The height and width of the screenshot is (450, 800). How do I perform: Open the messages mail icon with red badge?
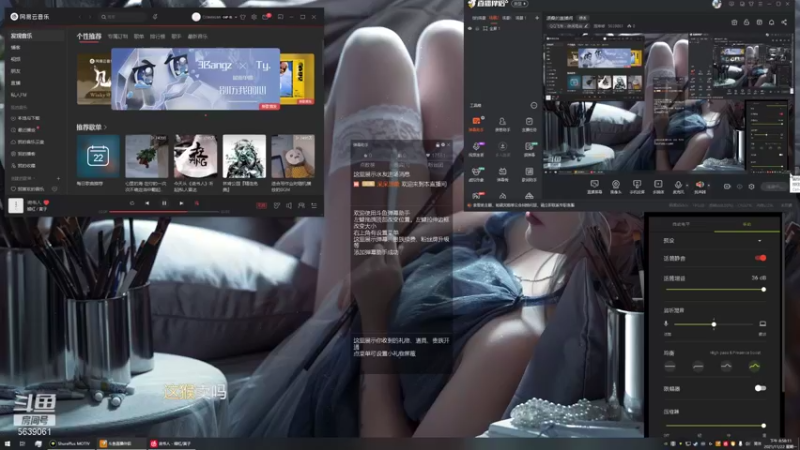click(x=265, y=17)
